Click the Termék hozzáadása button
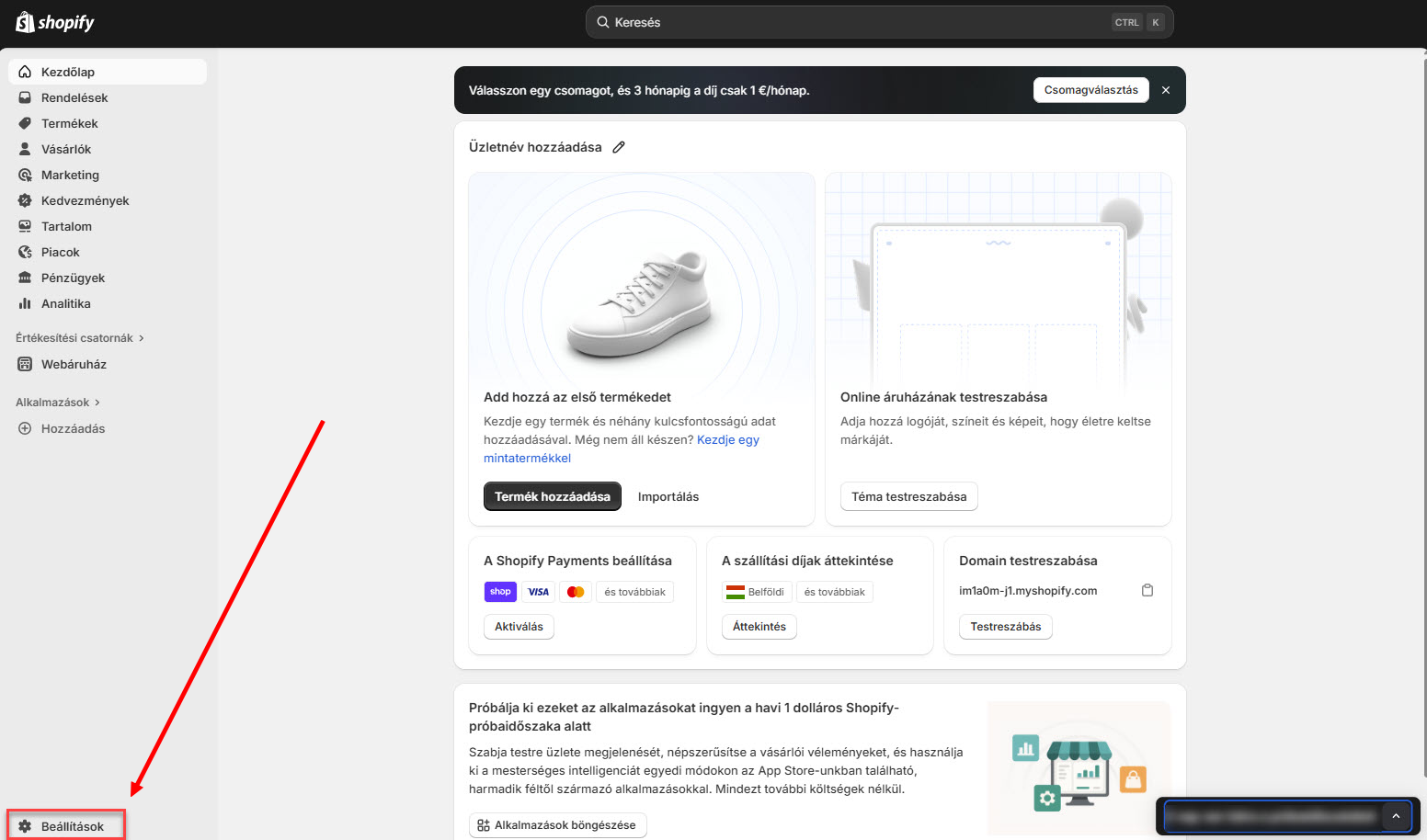The width and height of the screenshot is (1427, 840). coord(552,496)
